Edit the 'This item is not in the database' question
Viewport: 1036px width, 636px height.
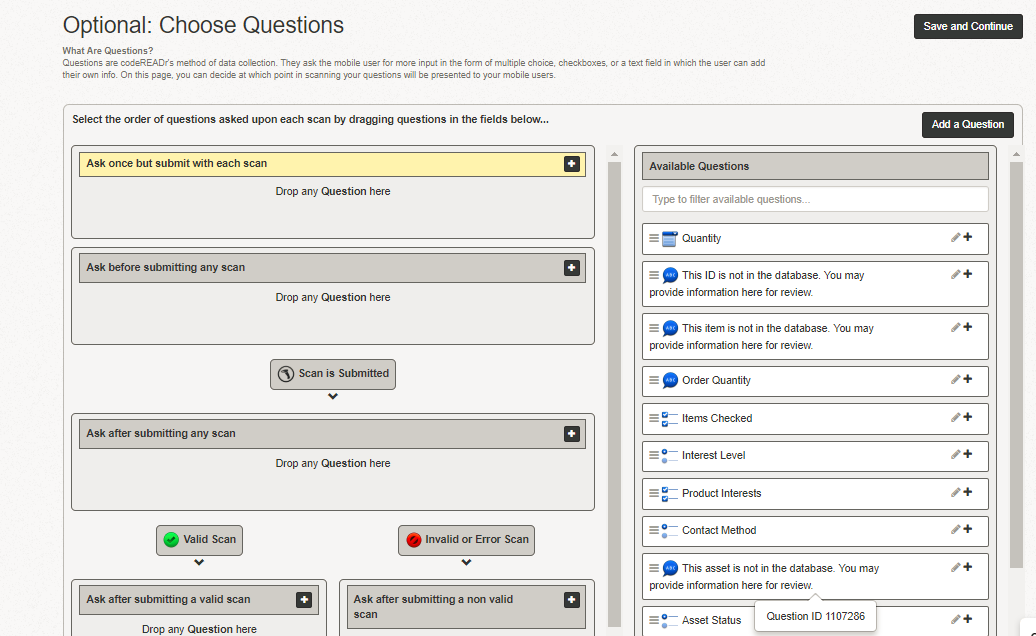point(955,327)
